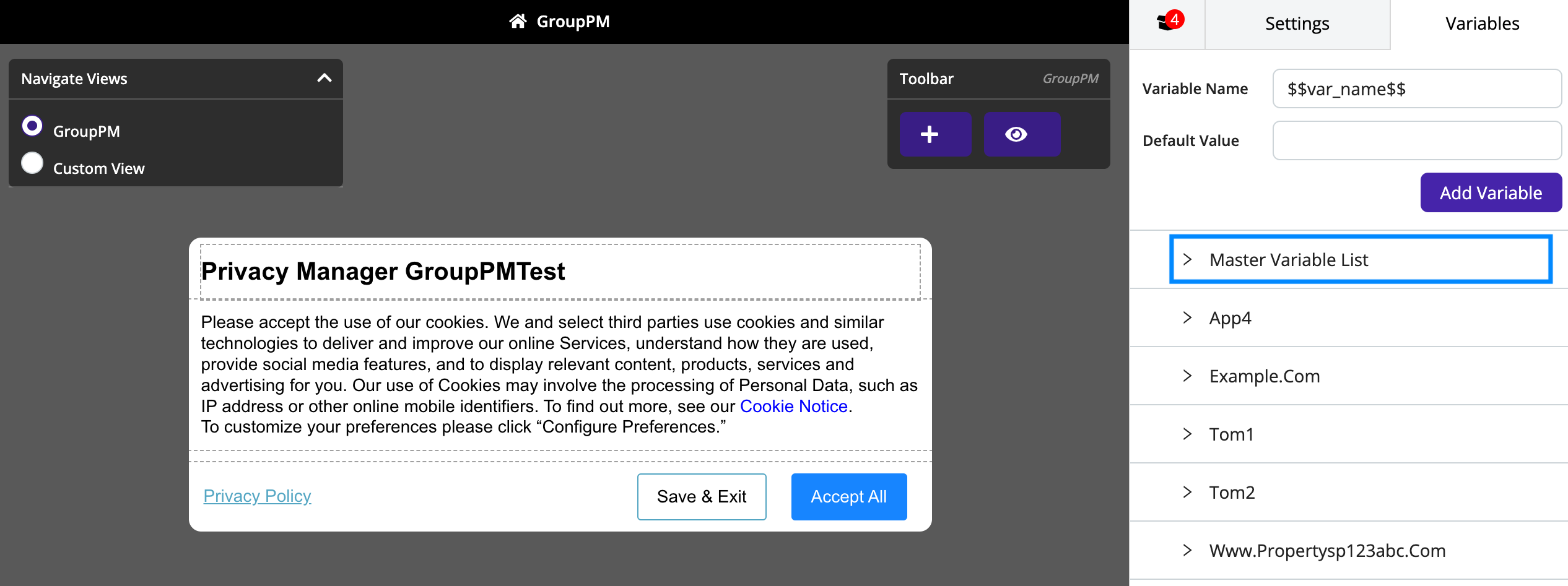The width and height of the screenshot is (1568, 586).
Task: Expand the Tom1 chevron arrow
Action: [1187, 434]
